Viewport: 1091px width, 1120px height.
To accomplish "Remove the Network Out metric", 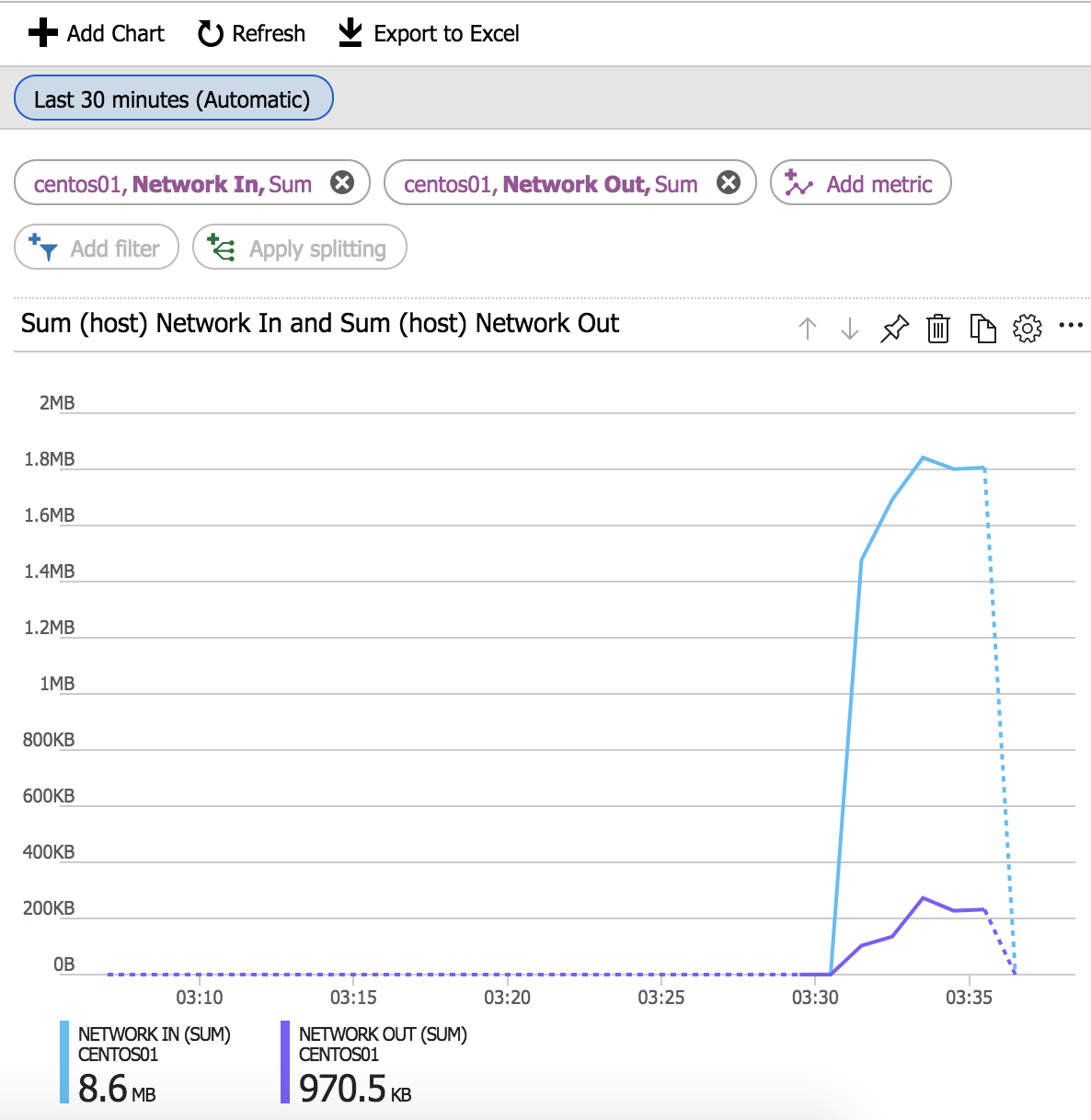I will [729, 183].
